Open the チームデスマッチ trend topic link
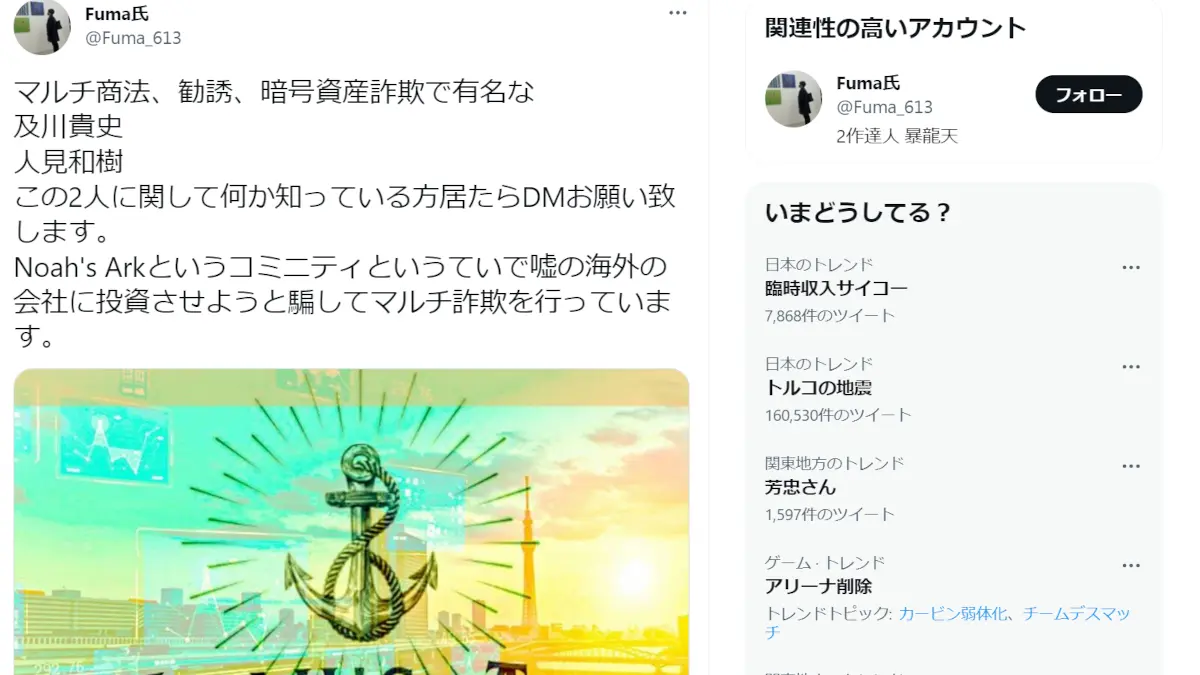Image resolution: width=1200 pixels, height=675 pixels. click(948, 623)
